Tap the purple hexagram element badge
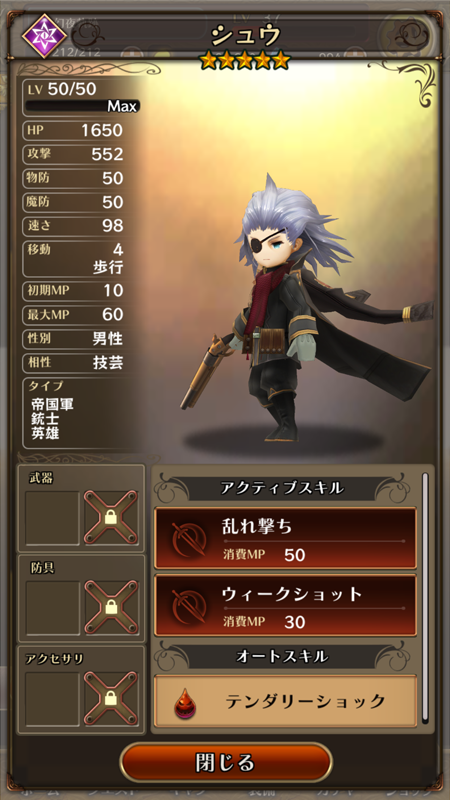The height and width of the screenshot is (800, 450). (44, 36)
